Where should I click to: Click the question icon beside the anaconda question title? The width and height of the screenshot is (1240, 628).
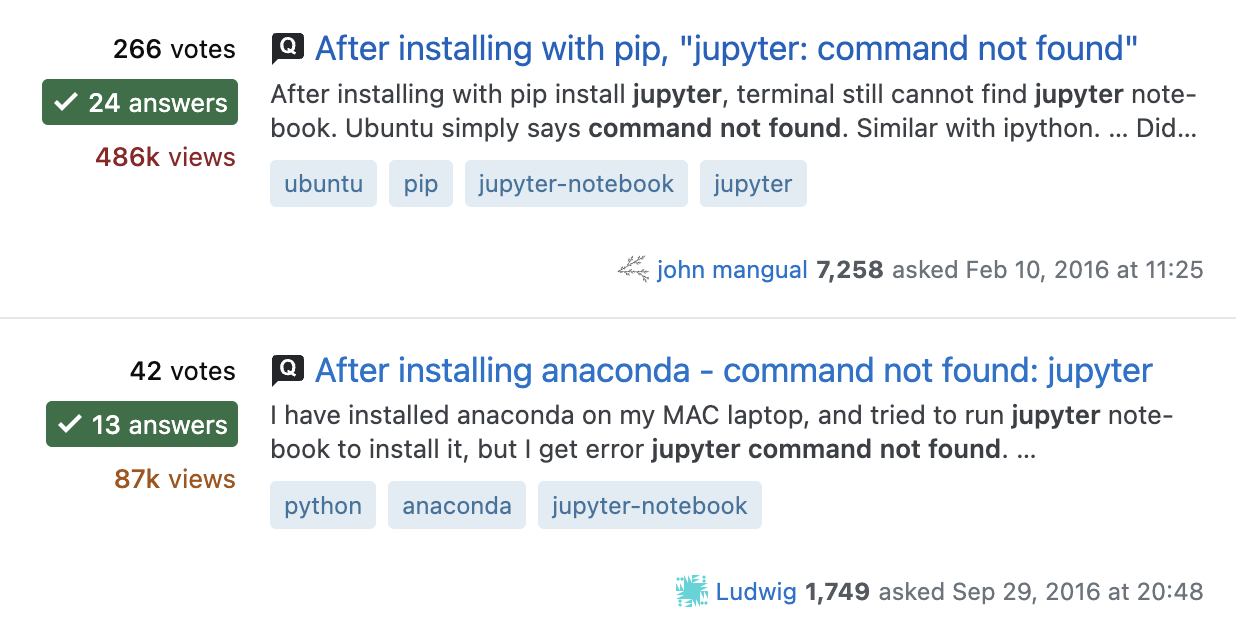(288, 369)
